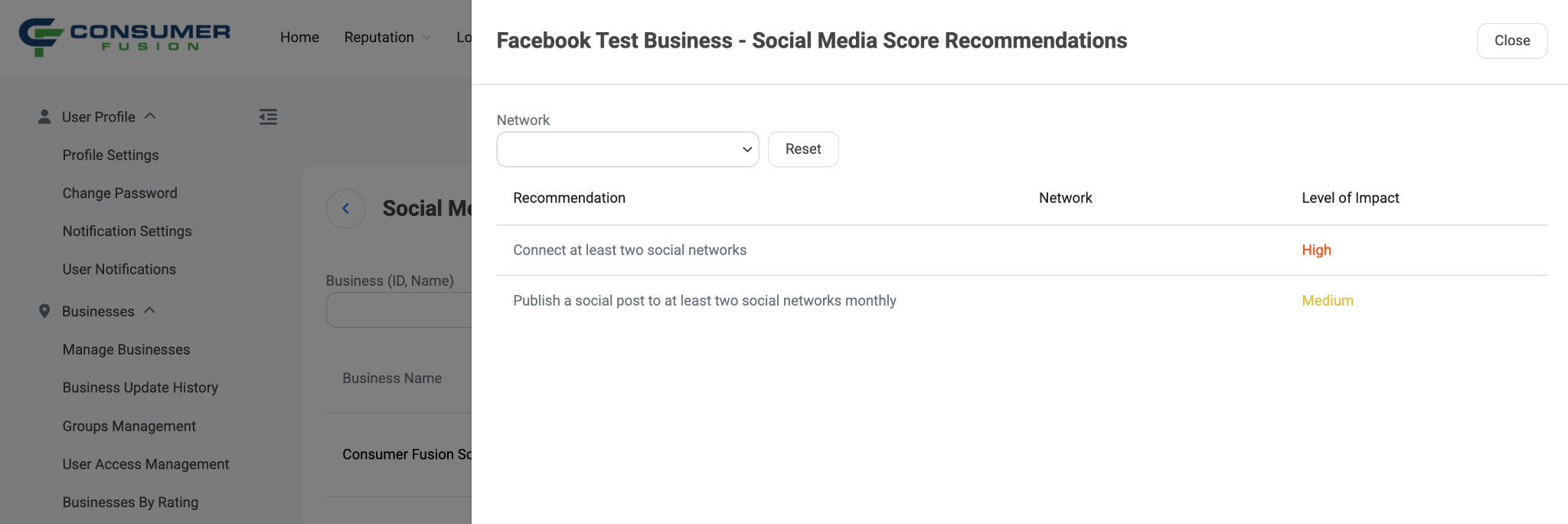Expand the Reputation menu
The width and height of the screenshot is (1568, 524).
point(387,37)
